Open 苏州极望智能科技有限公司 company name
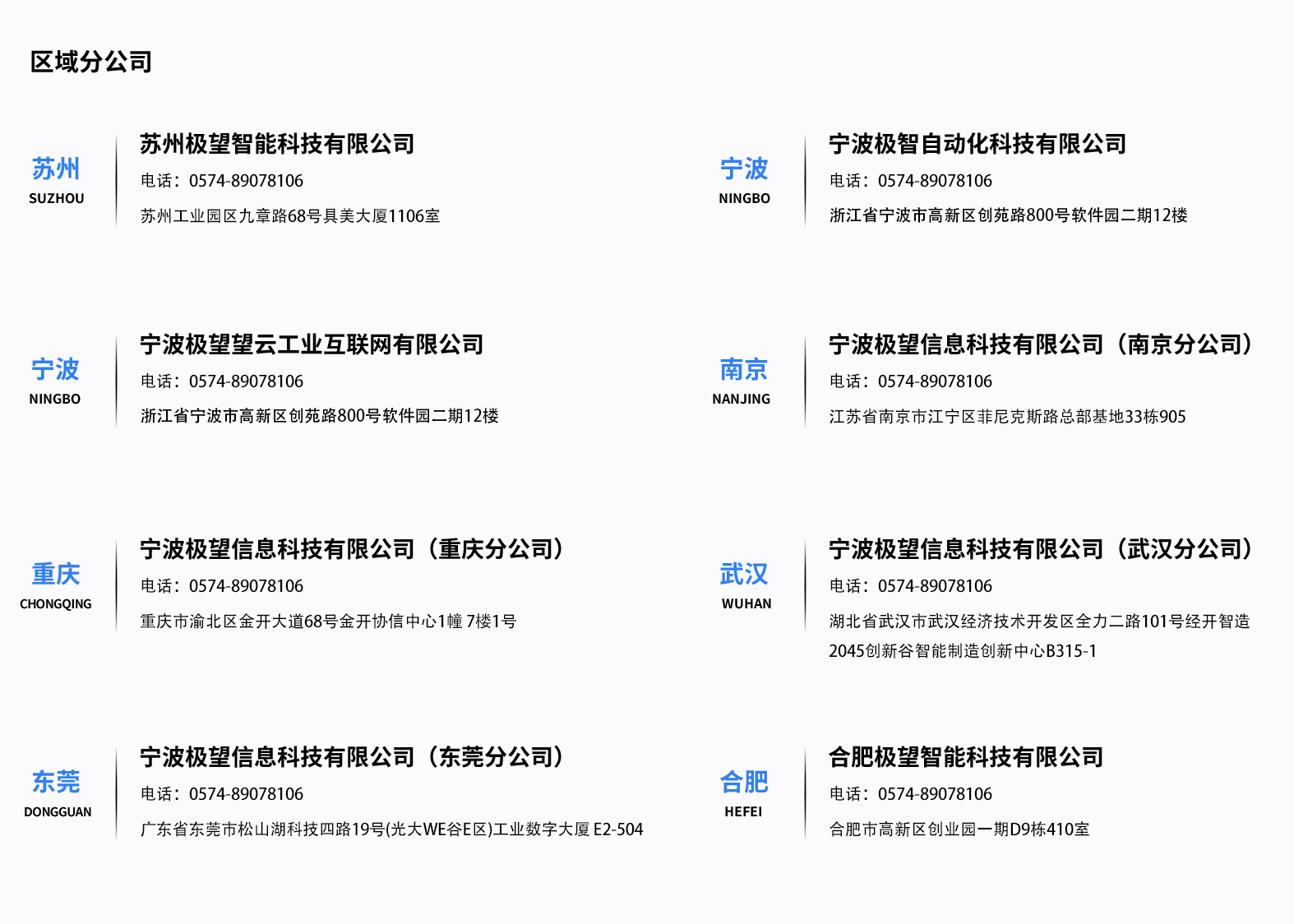Screen dimensions: 1294x924 click(277, 144)
